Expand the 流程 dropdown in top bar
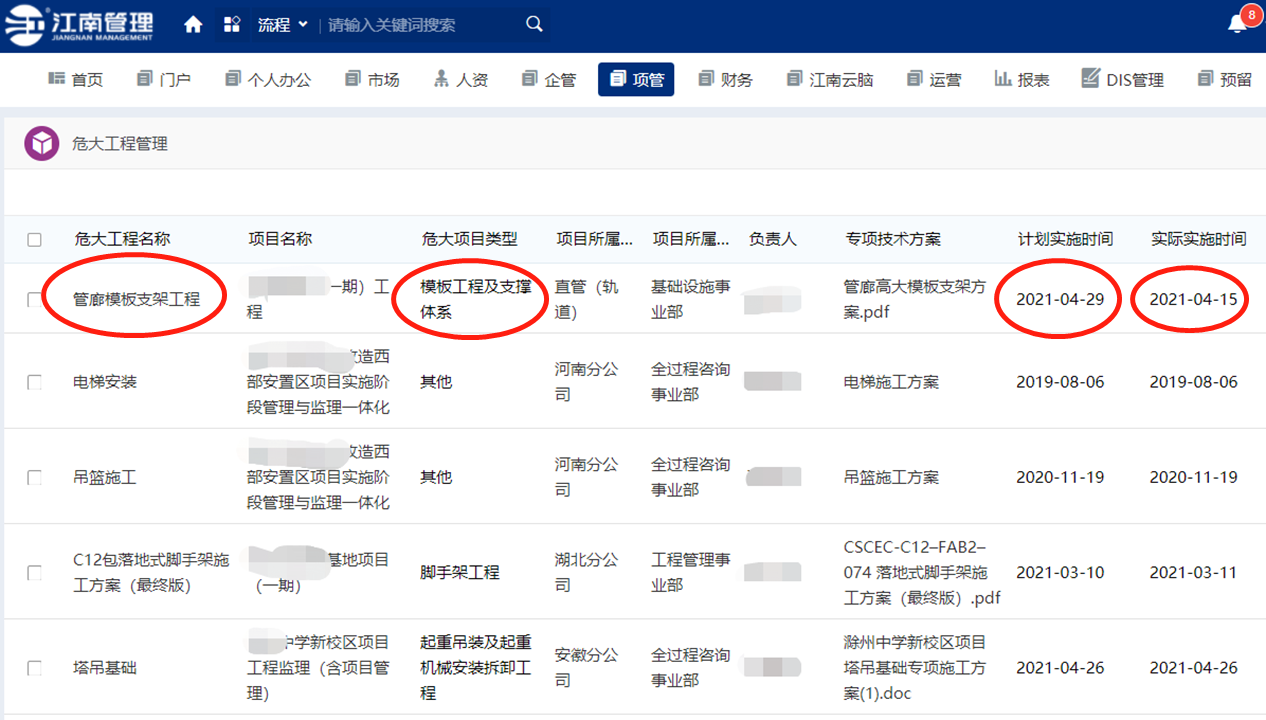The image size is (1266, 720). 284,25
